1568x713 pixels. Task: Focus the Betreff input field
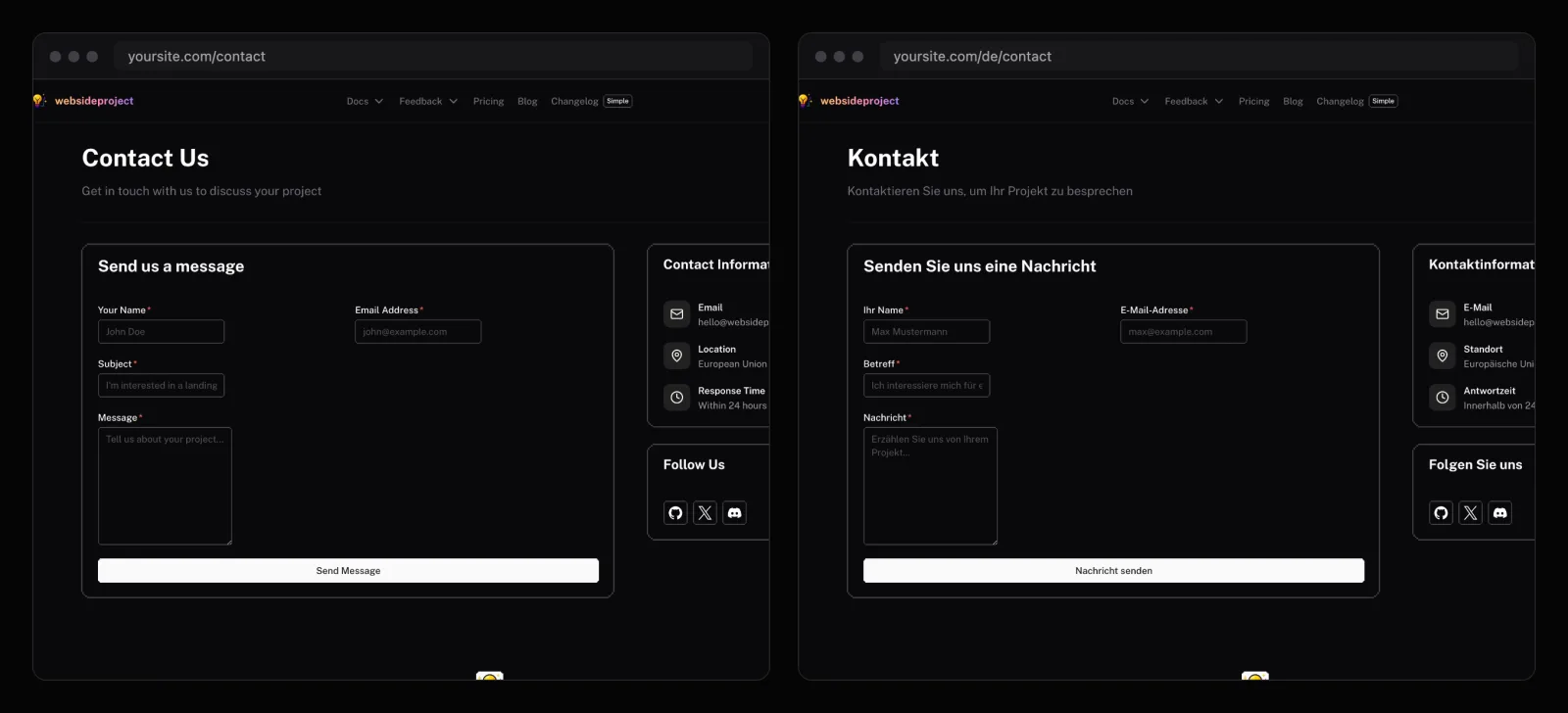click(x=926, y=386)
